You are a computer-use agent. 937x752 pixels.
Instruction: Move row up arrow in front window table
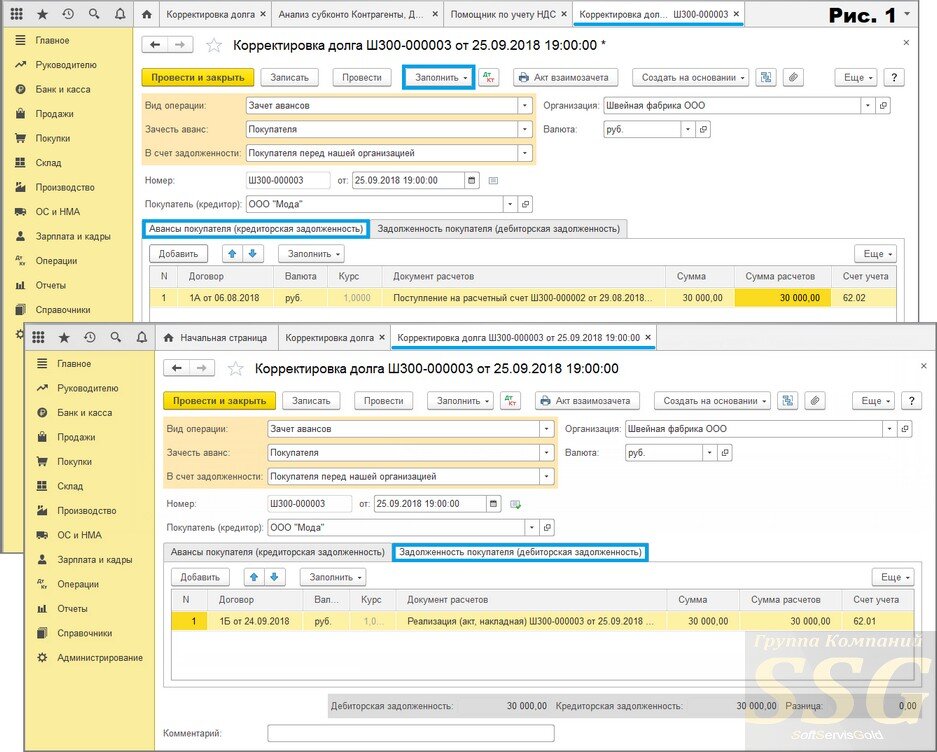point(254,577)
